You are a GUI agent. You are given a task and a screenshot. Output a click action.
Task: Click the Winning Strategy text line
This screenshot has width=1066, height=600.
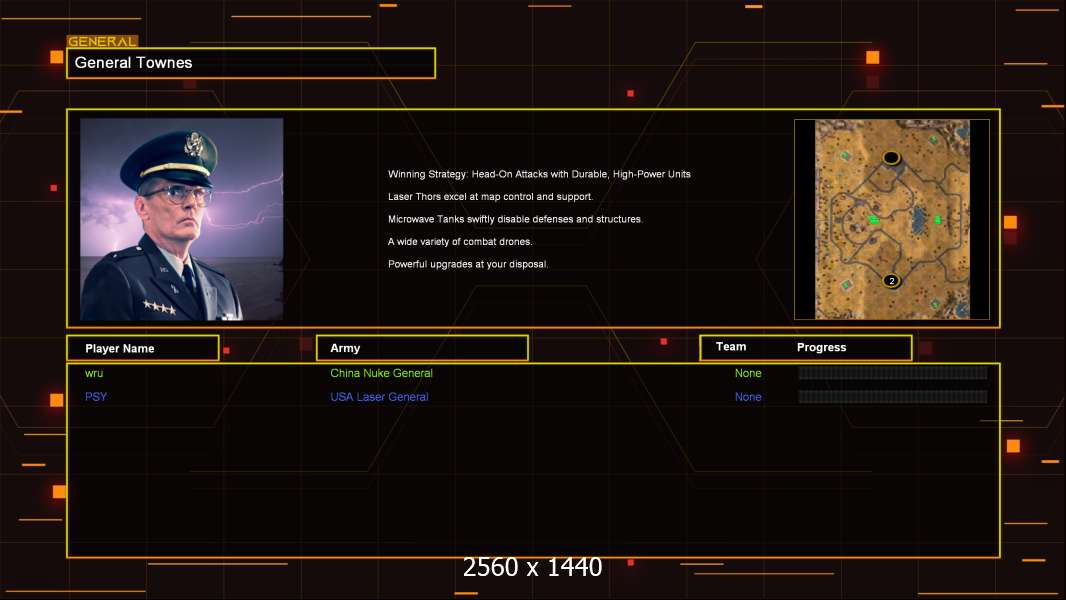tap(539, 174)
